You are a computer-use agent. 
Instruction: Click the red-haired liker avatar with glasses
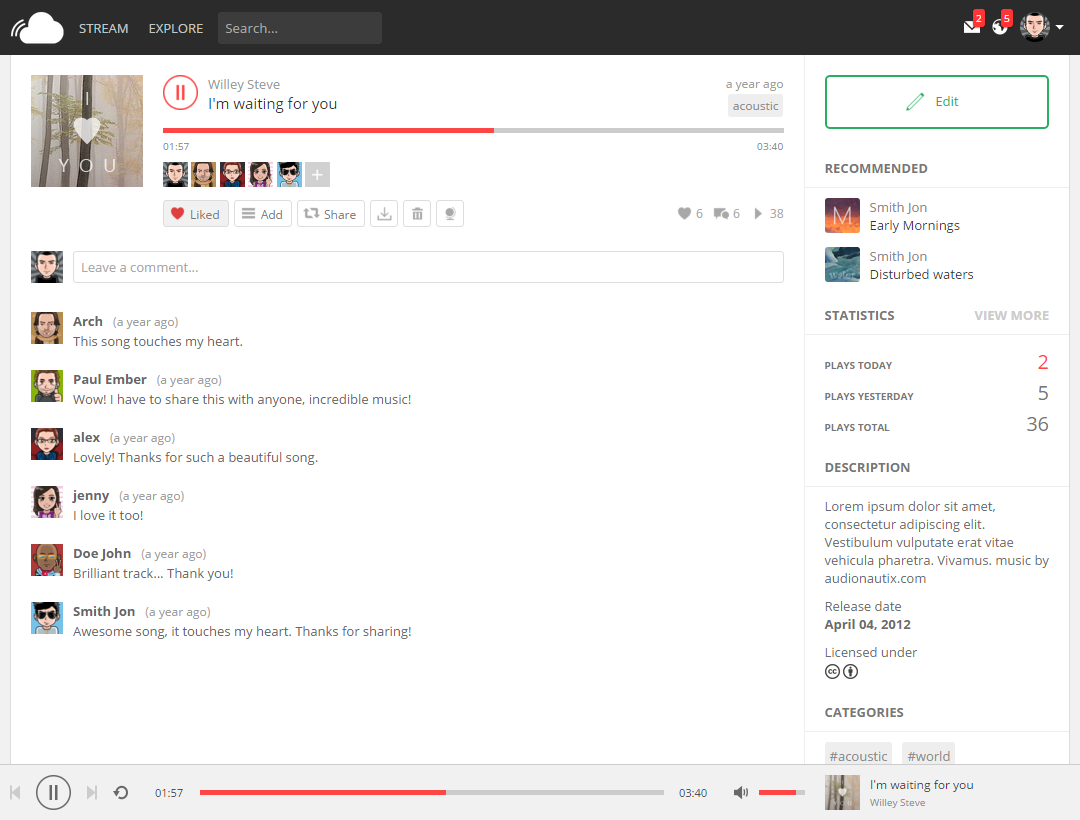232,174
